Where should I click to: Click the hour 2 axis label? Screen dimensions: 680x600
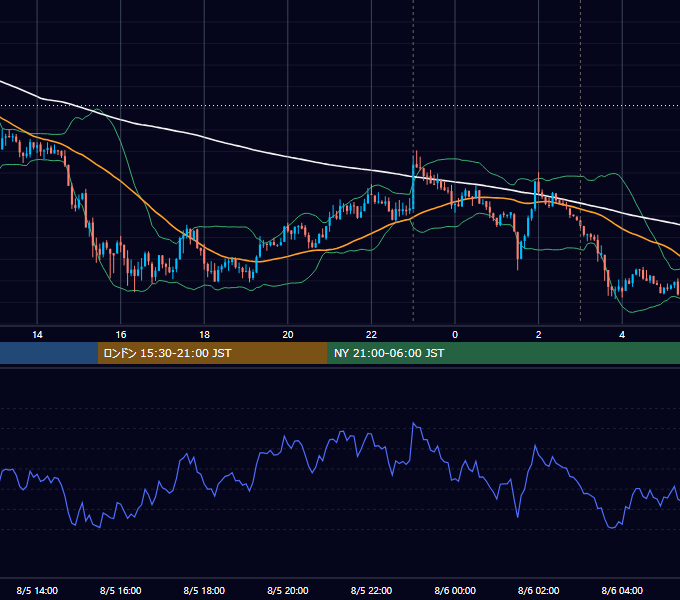tap(539, 335)
